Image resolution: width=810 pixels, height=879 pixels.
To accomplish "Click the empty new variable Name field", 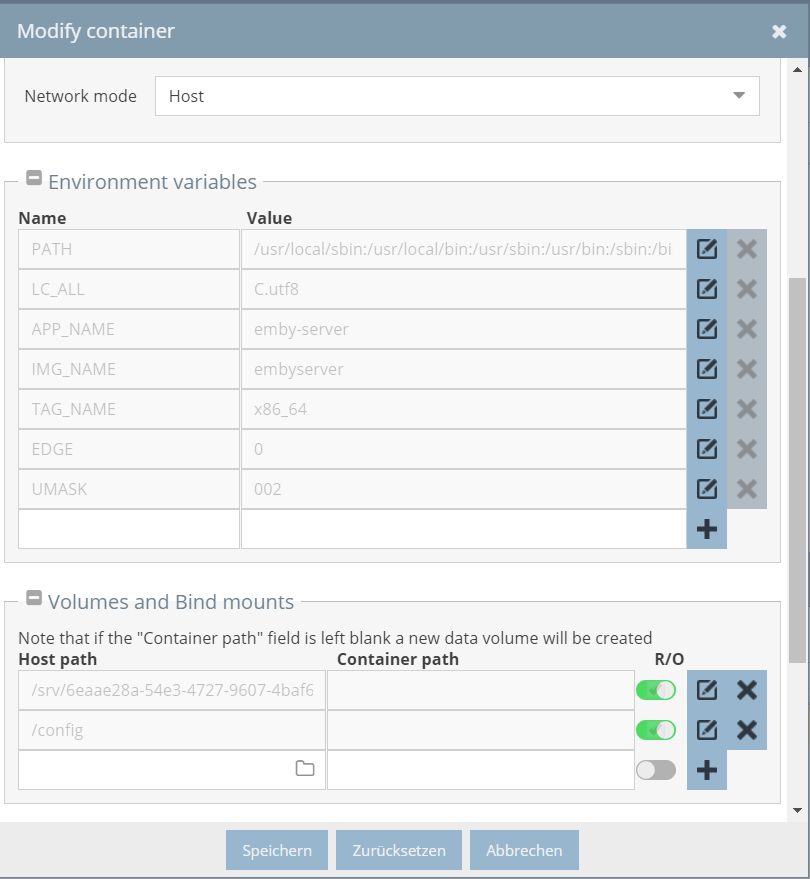I will (x=129, y=529).
